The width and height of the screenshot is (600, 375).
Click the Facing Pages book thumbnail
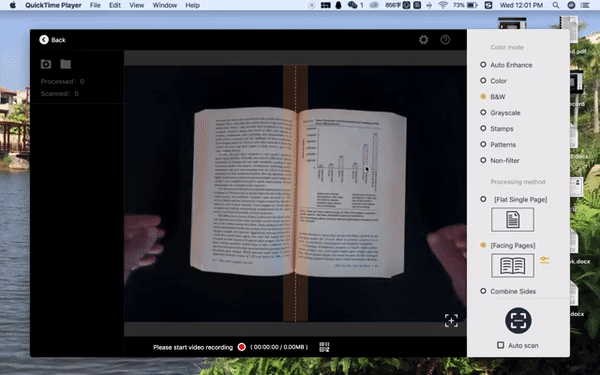pyautogui.click(x=512, y=266)
